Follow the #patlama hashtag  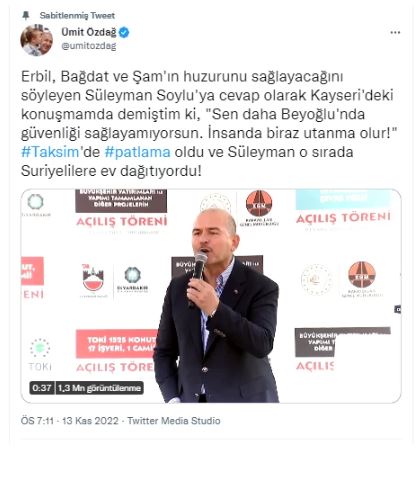coord(137,152)
